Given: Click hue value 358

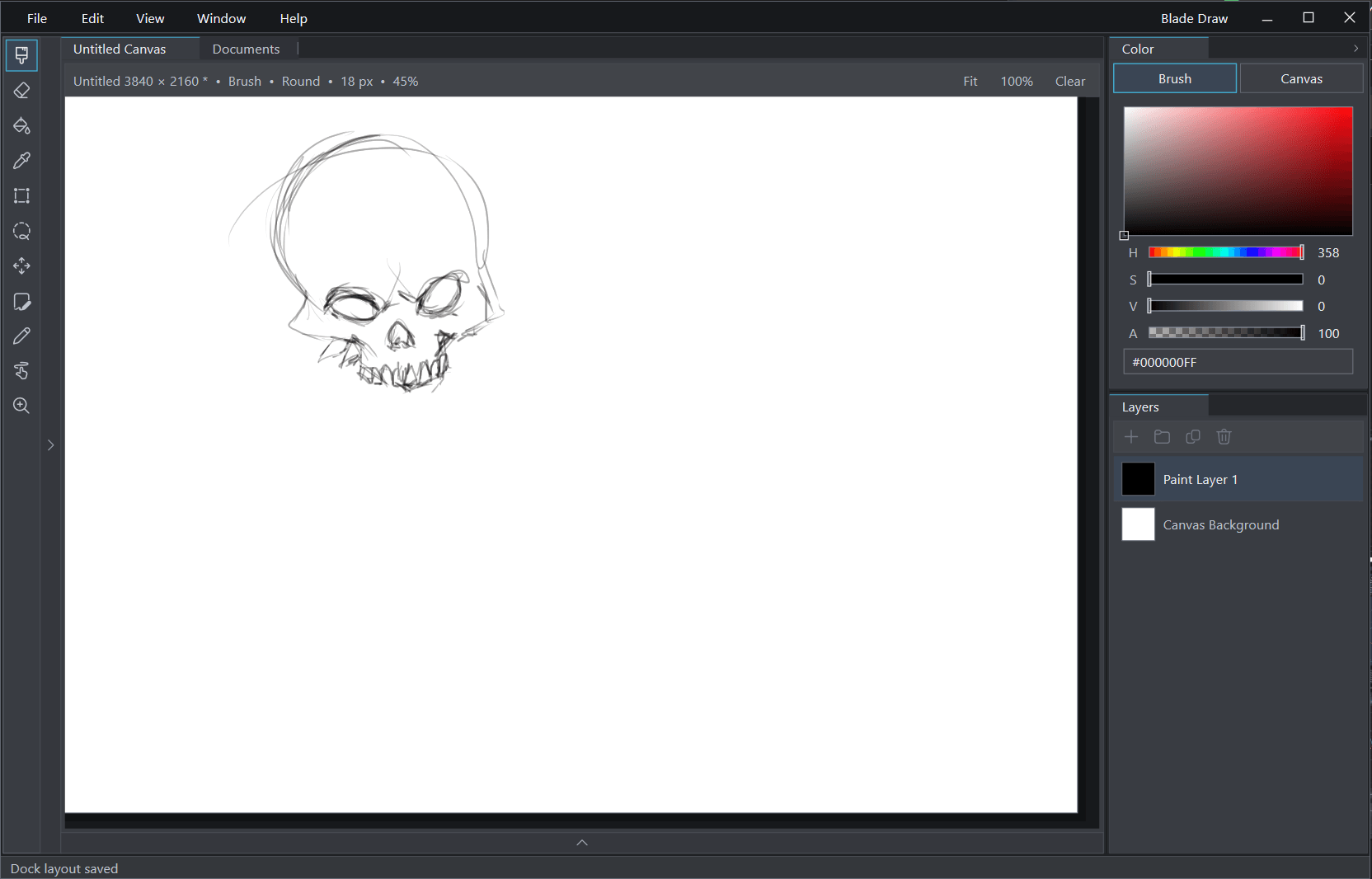Looking at the screenshot, I should point(1328,253).
